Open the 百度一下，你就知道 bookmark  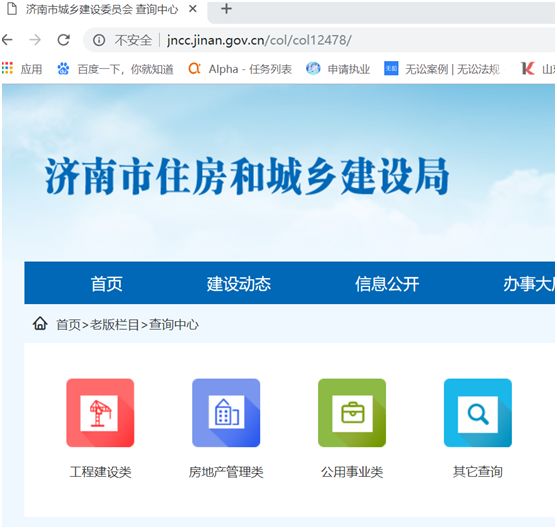(x=115, y=69)
